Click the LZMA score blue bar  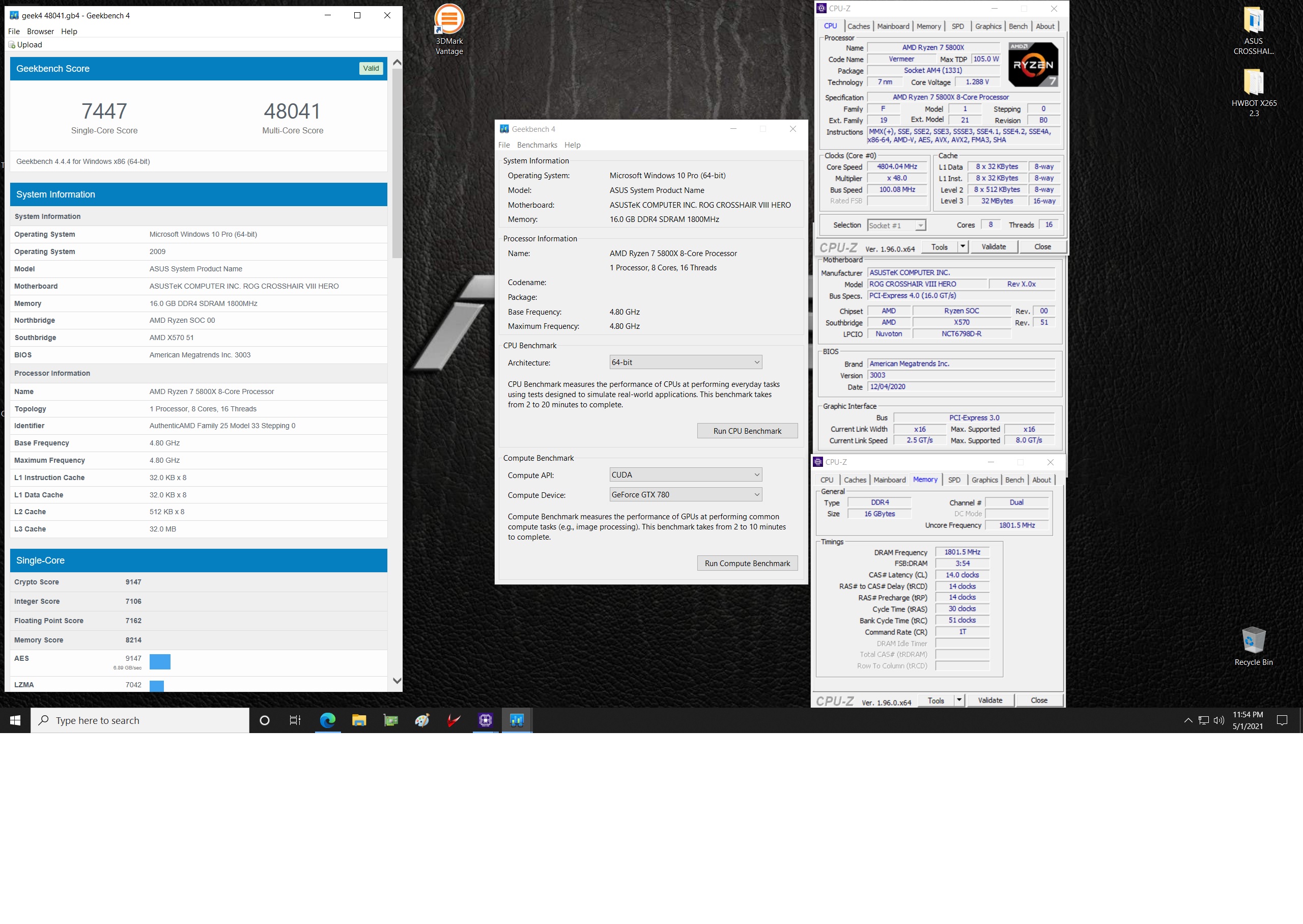click(x=156, y=686)
